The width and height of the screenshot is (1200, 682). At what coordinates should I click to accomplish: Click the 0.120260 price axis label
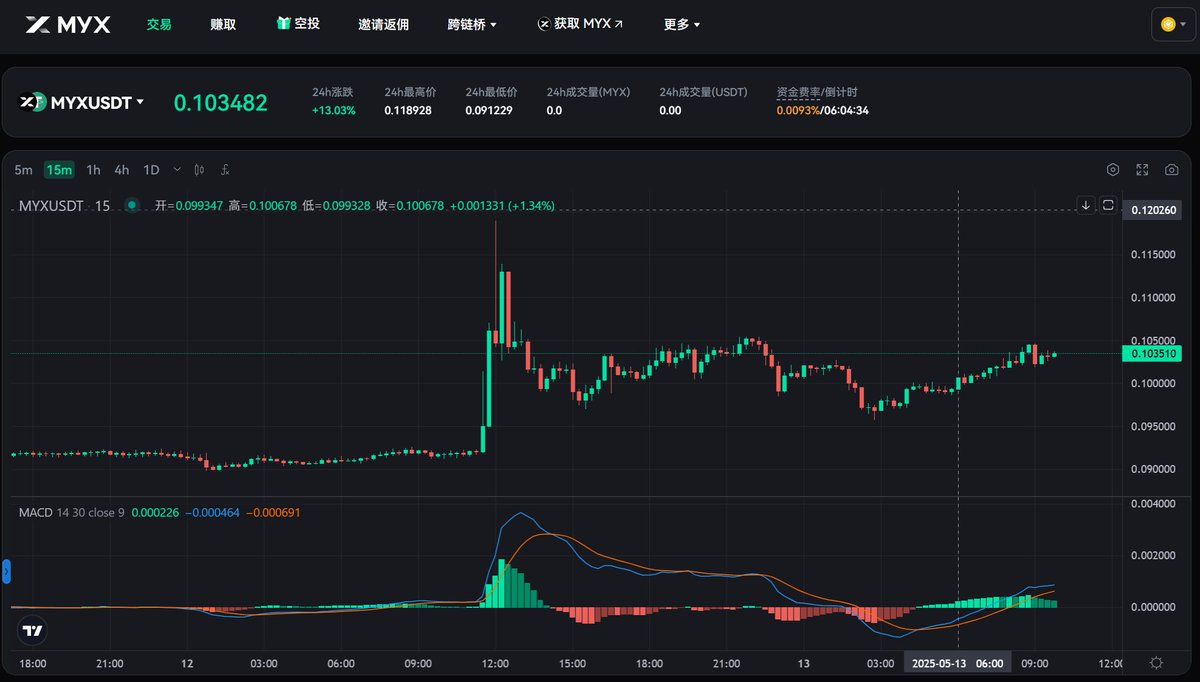[x=1153, y=210]
